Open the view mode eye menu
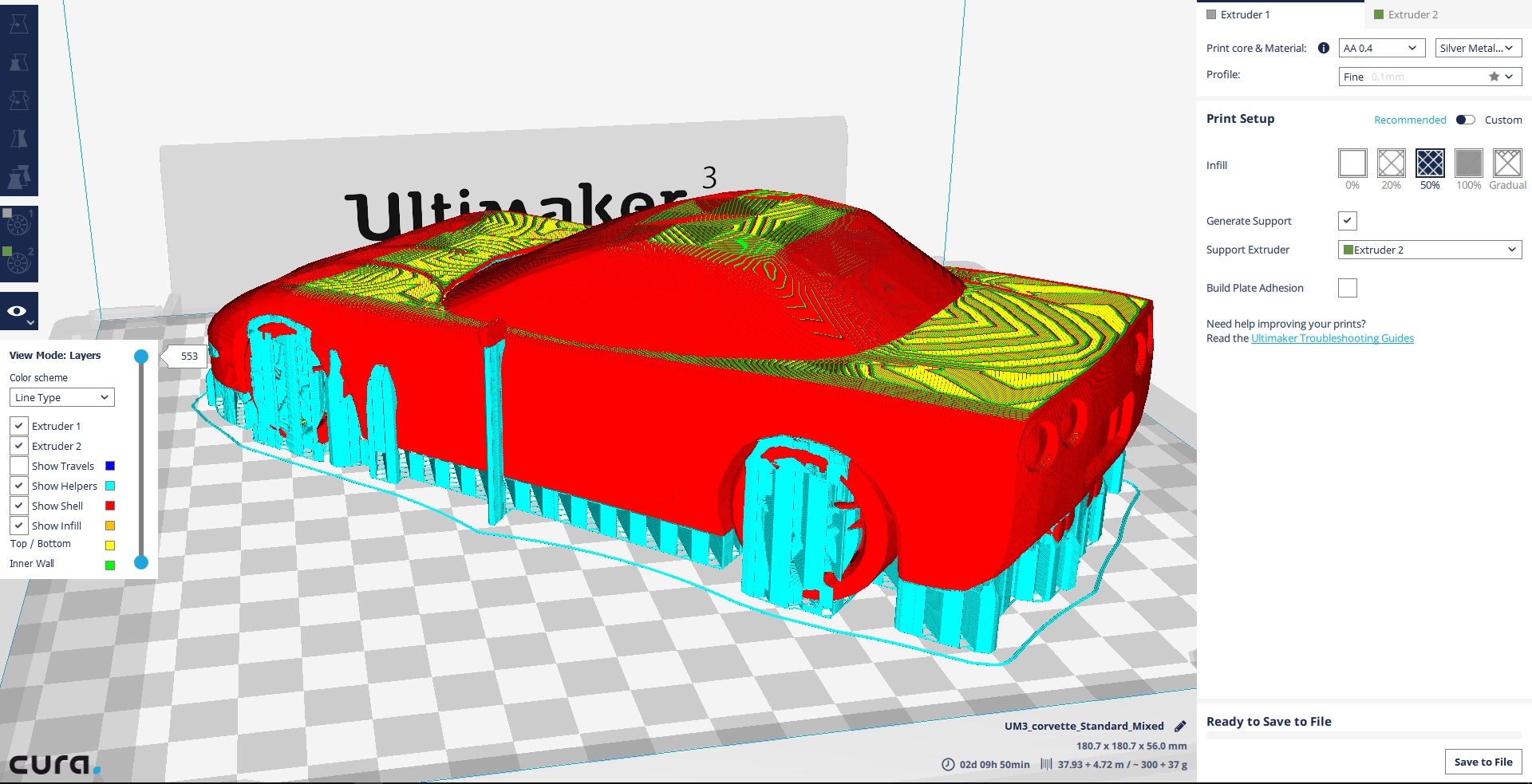 coord(19,311)
